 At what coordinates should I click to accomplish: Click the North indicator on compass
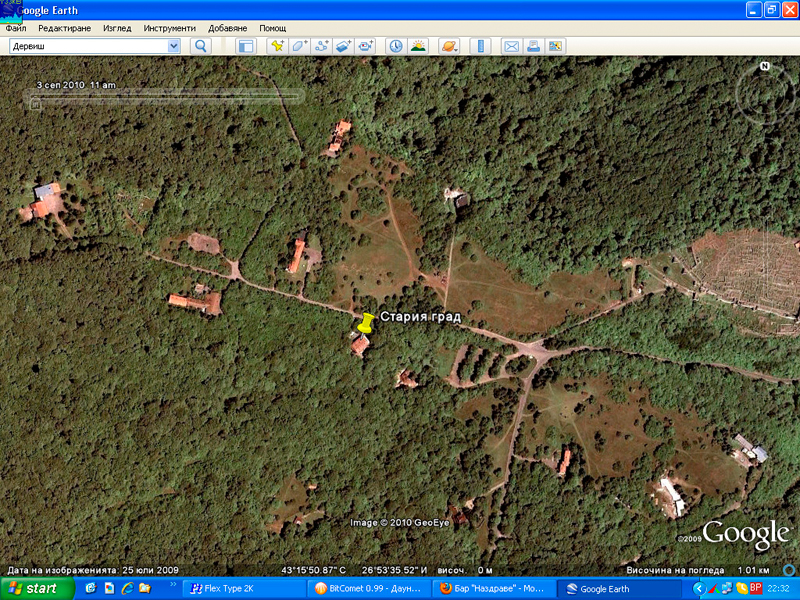[x=764, y=66]
